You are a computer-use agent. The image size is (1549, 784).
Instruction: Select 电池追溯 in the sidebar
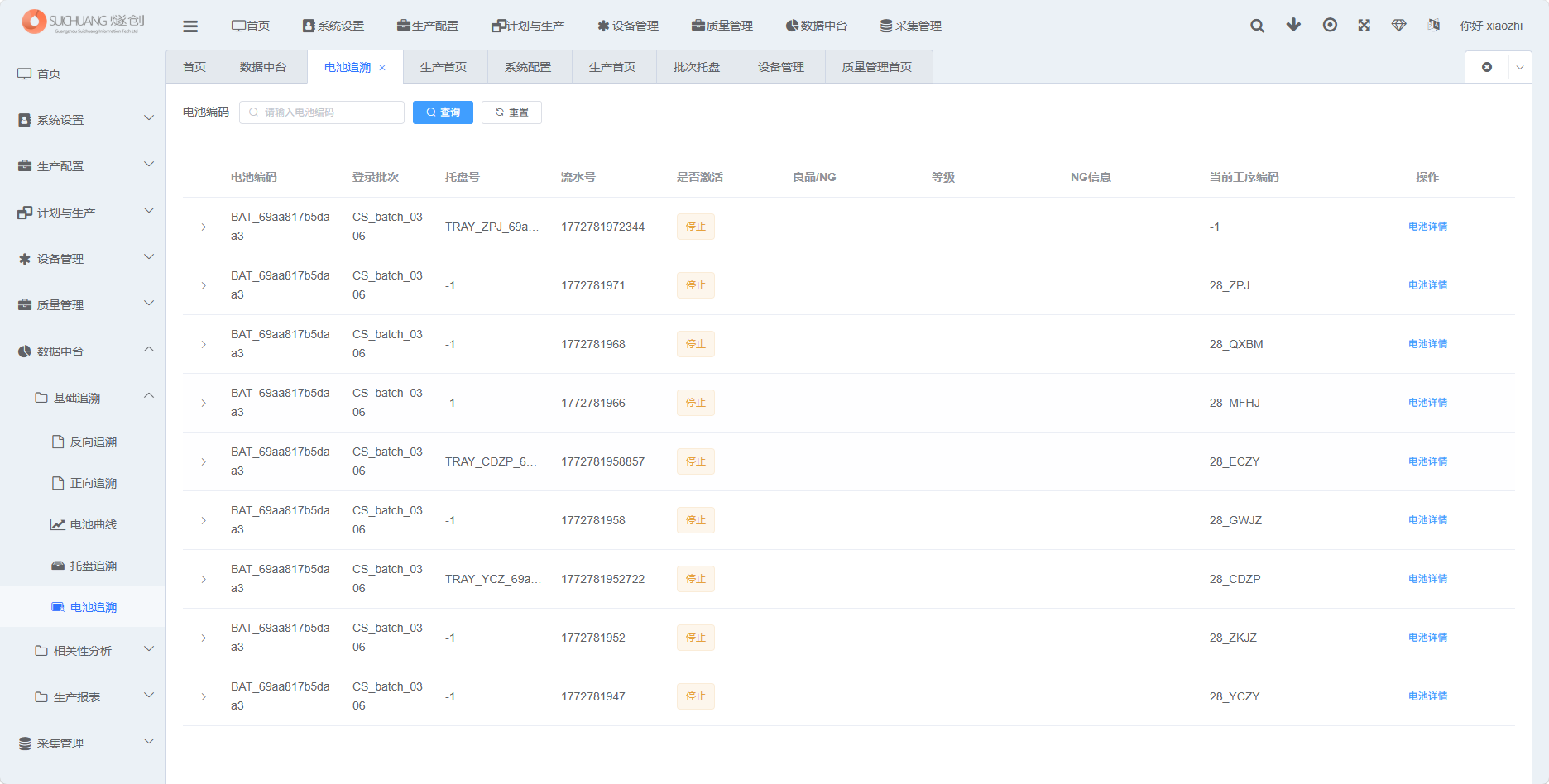point(83,607)
